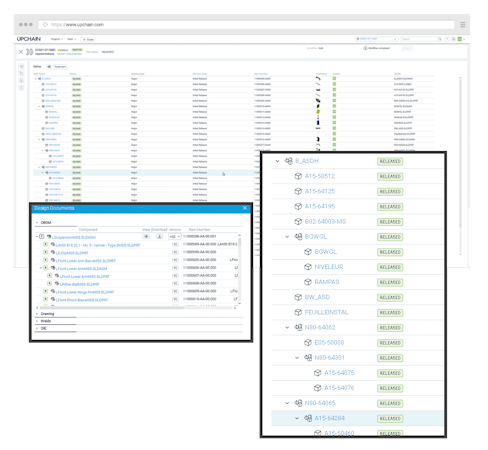Screen dimensions: 488x450
Task: Collapse the LFront Lower ArmMSS.SLDASM node
Action: (41, 268)
